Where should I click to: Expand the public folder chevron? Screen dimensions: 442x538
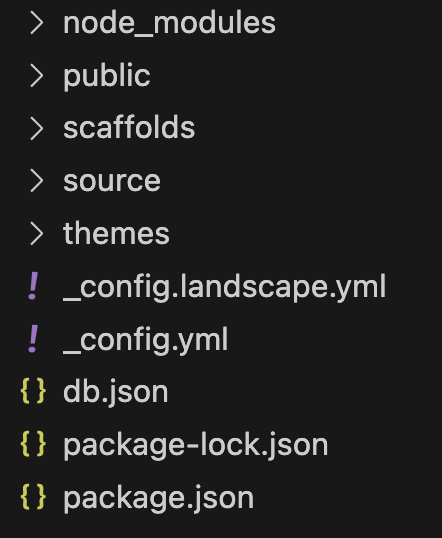click(37, 76)
